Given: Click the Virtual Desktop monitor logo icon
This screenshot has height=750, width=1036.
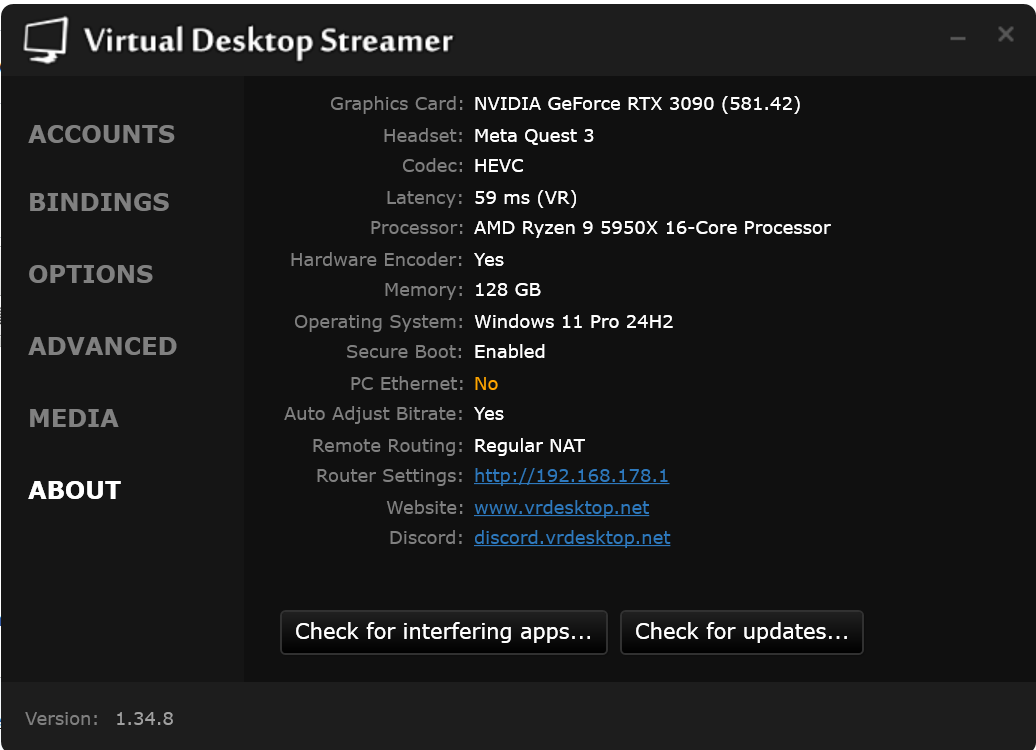Looking at the screenshot, I should (x=45, y=39).
